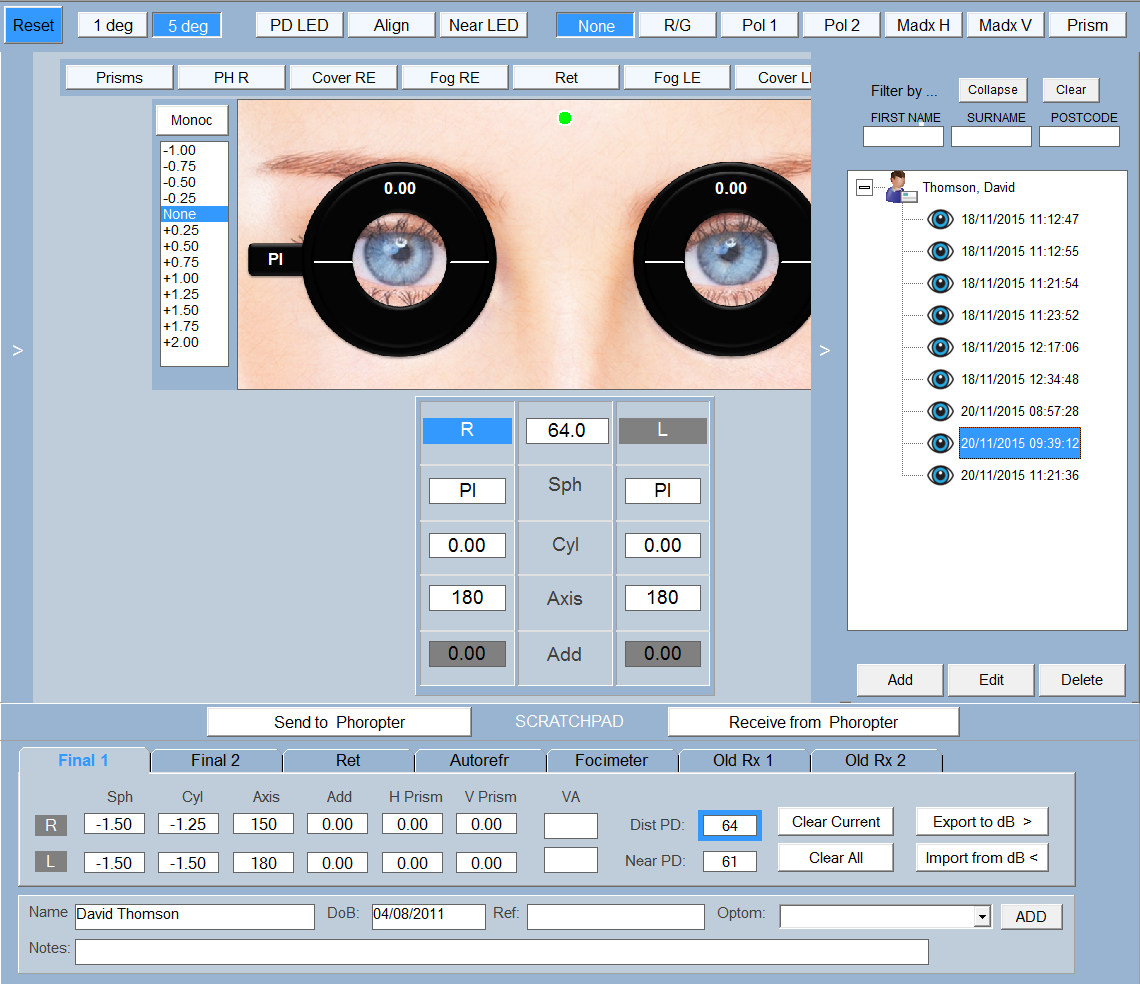Screen dimensions: 1140x984
Task: Click the patient icon beside Thomson, David
Action: pos(900,187)
